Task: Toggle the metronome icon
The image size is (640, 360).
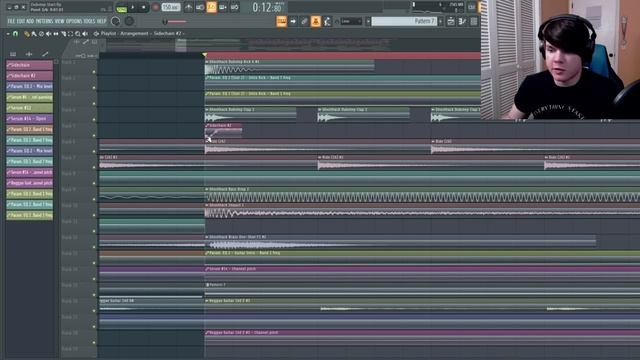Action: click(188, 7)
